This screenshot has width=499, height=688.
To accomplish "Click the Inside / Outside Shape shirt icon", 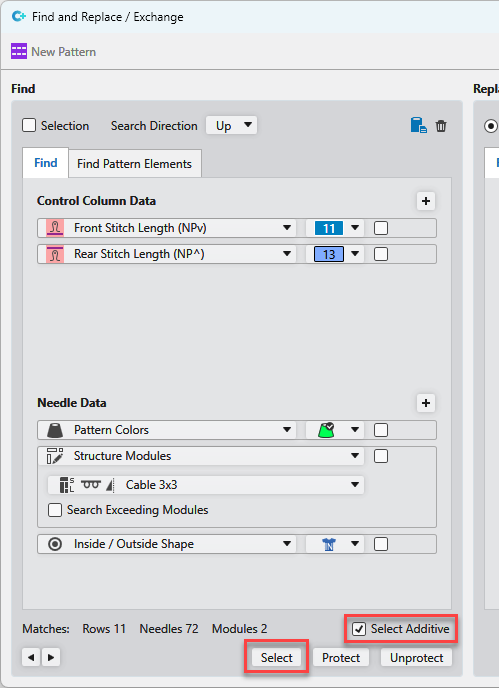I will pos(329,544).
